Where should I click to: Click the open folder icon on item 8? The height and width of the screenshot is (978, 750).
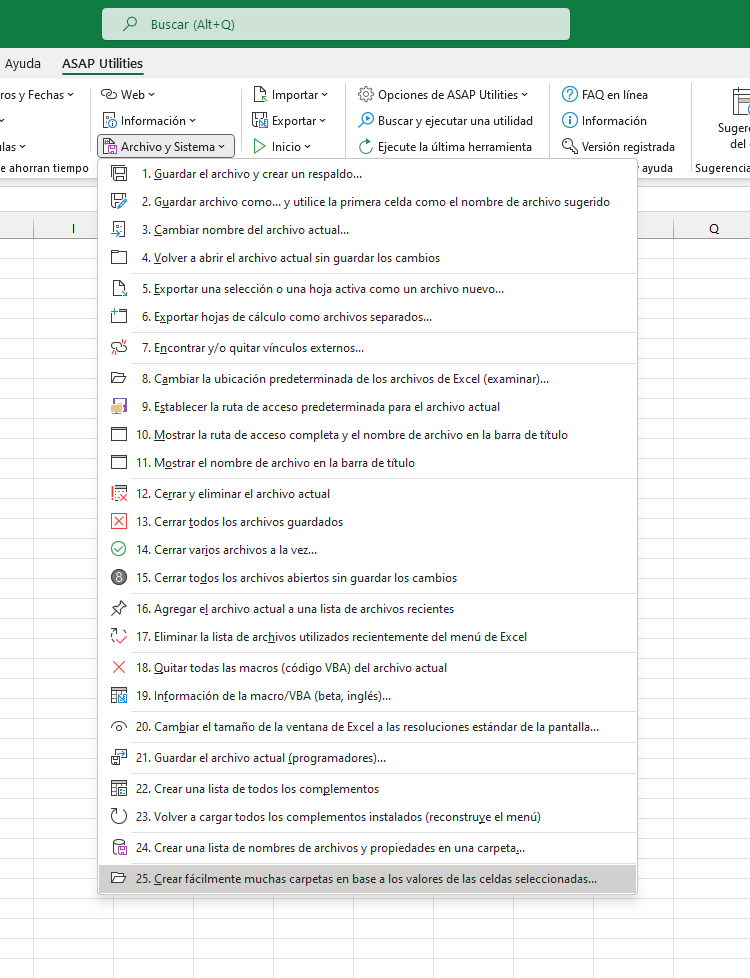(x=119, y=379)
